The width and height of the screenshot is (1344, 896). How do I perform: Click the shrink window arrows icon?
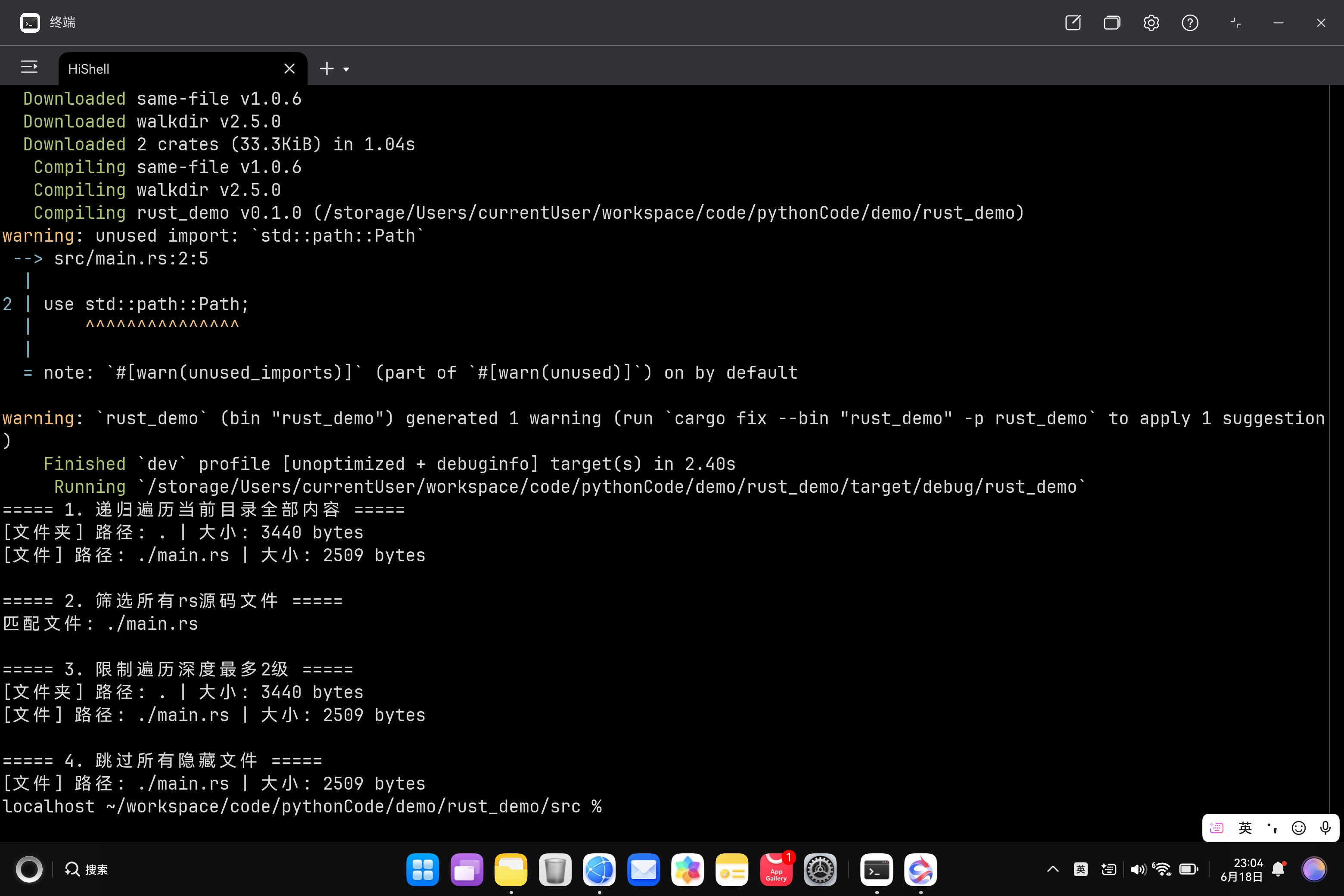pos(1235,23)
